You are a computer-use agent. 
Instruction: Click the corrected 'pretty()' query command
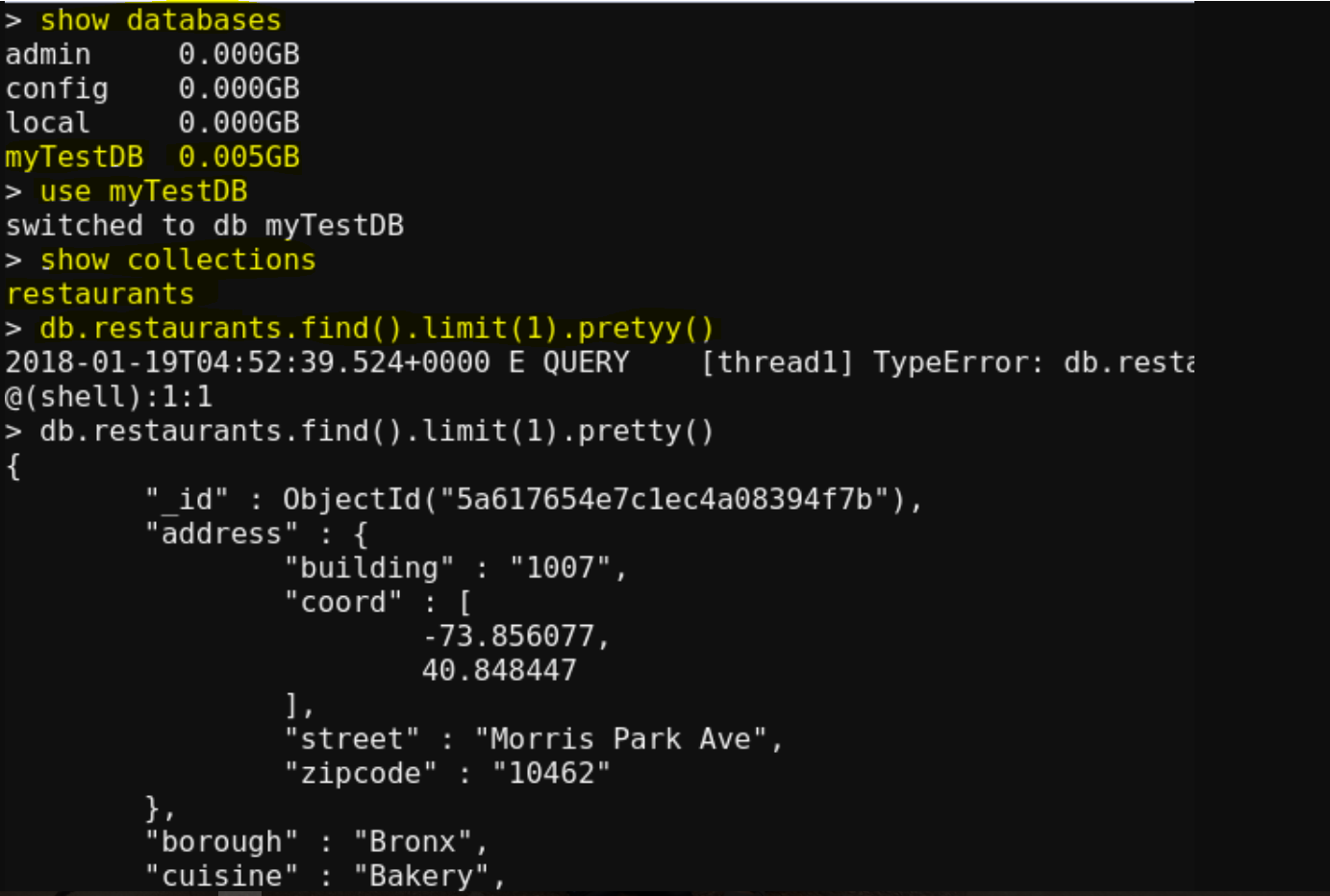(x=377, y=432)
